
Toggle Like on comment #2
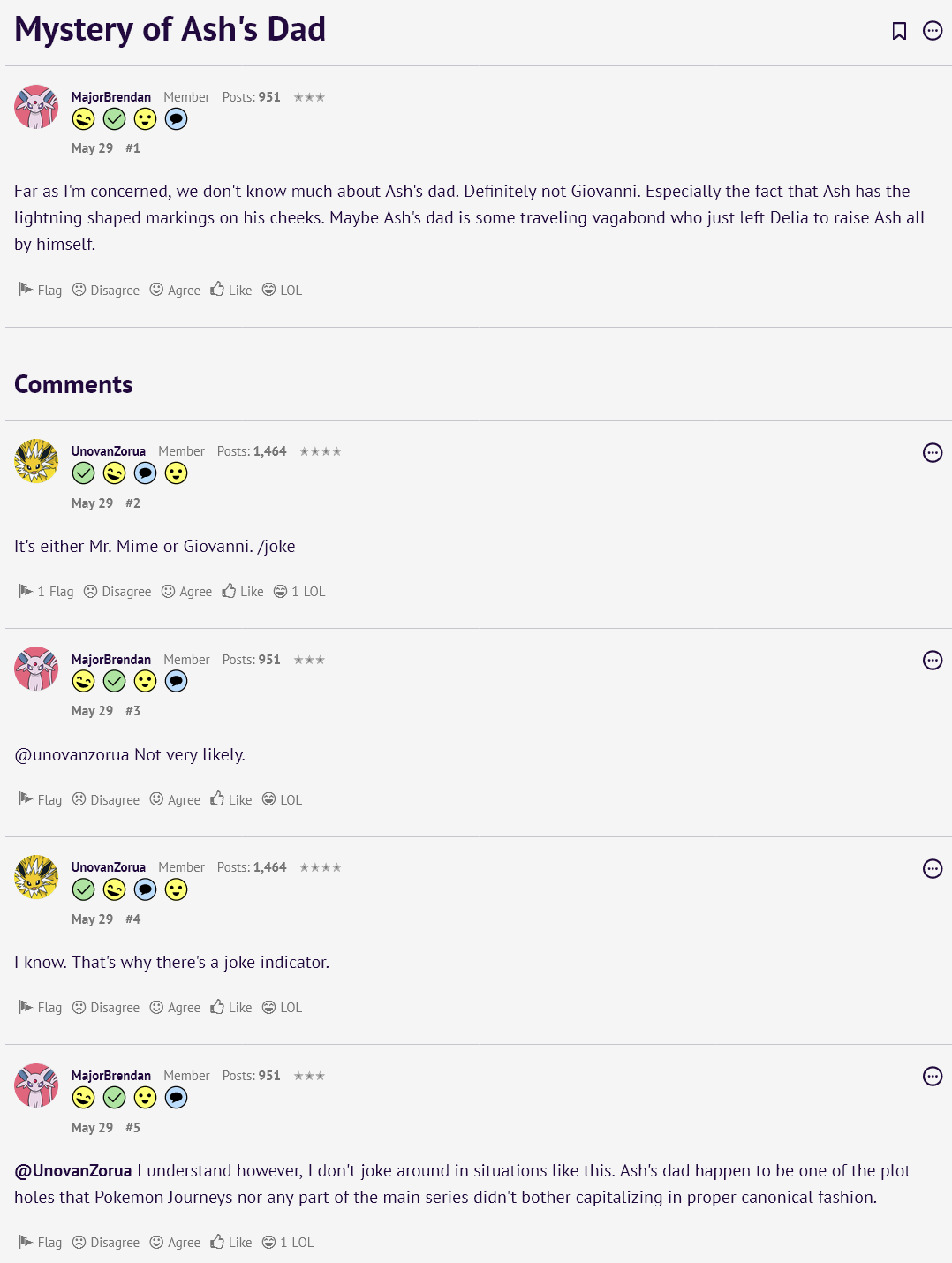pyautogui.click(x=243, y=591)
